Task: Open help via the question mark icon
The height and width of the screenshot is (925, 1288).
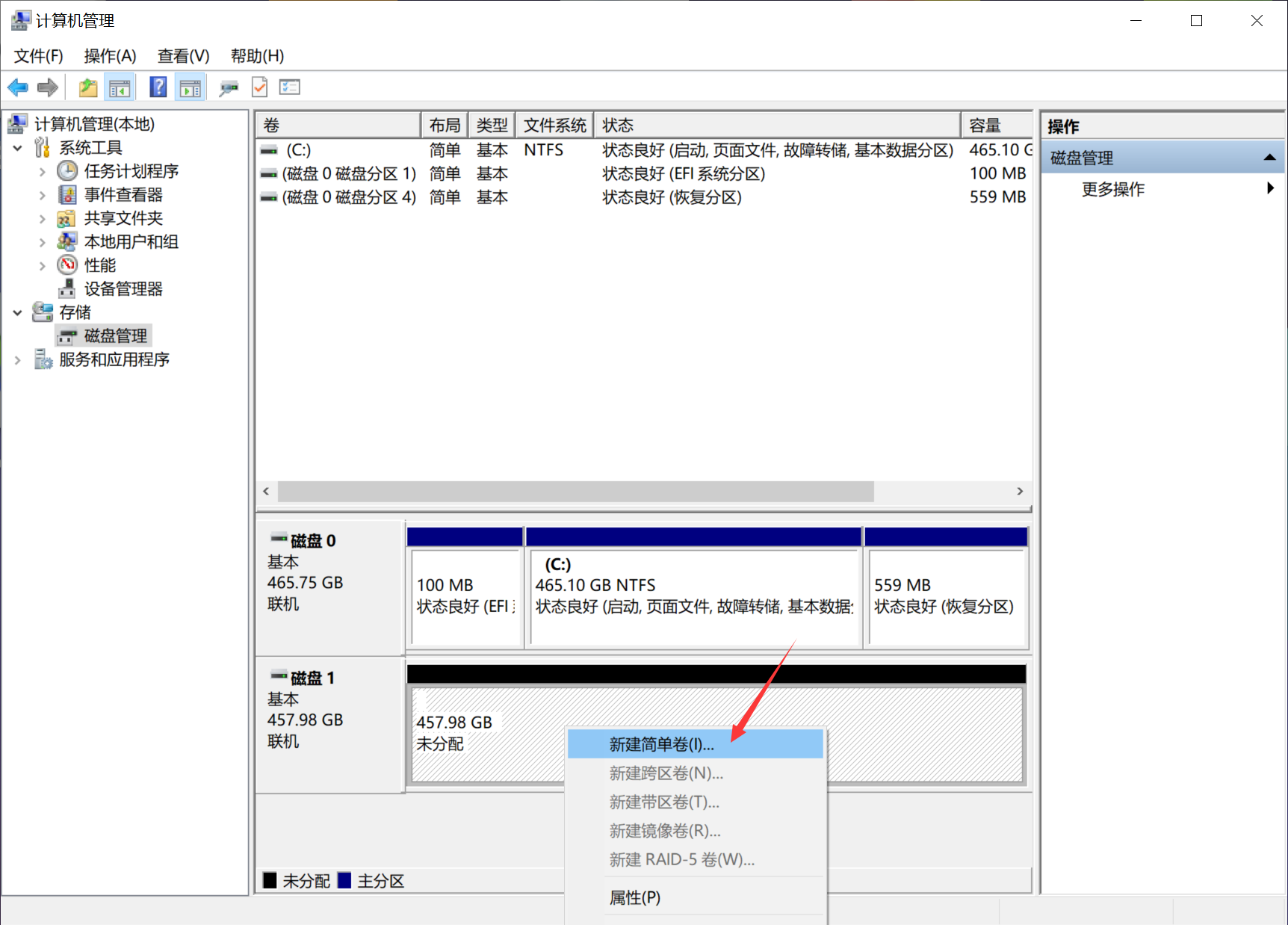Action: (x=158, y=87)
